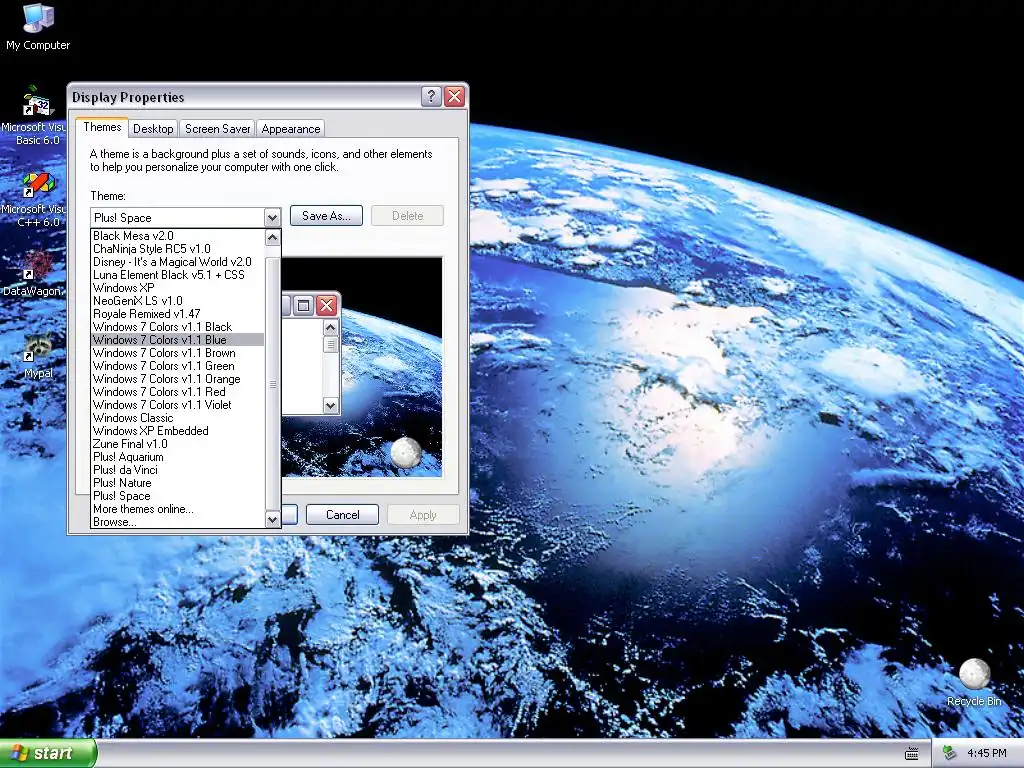Click the on-screen keyboard tray icon
Viewport: 1024px width, 768px height.
pyautogui.click(x=912, y=754)
